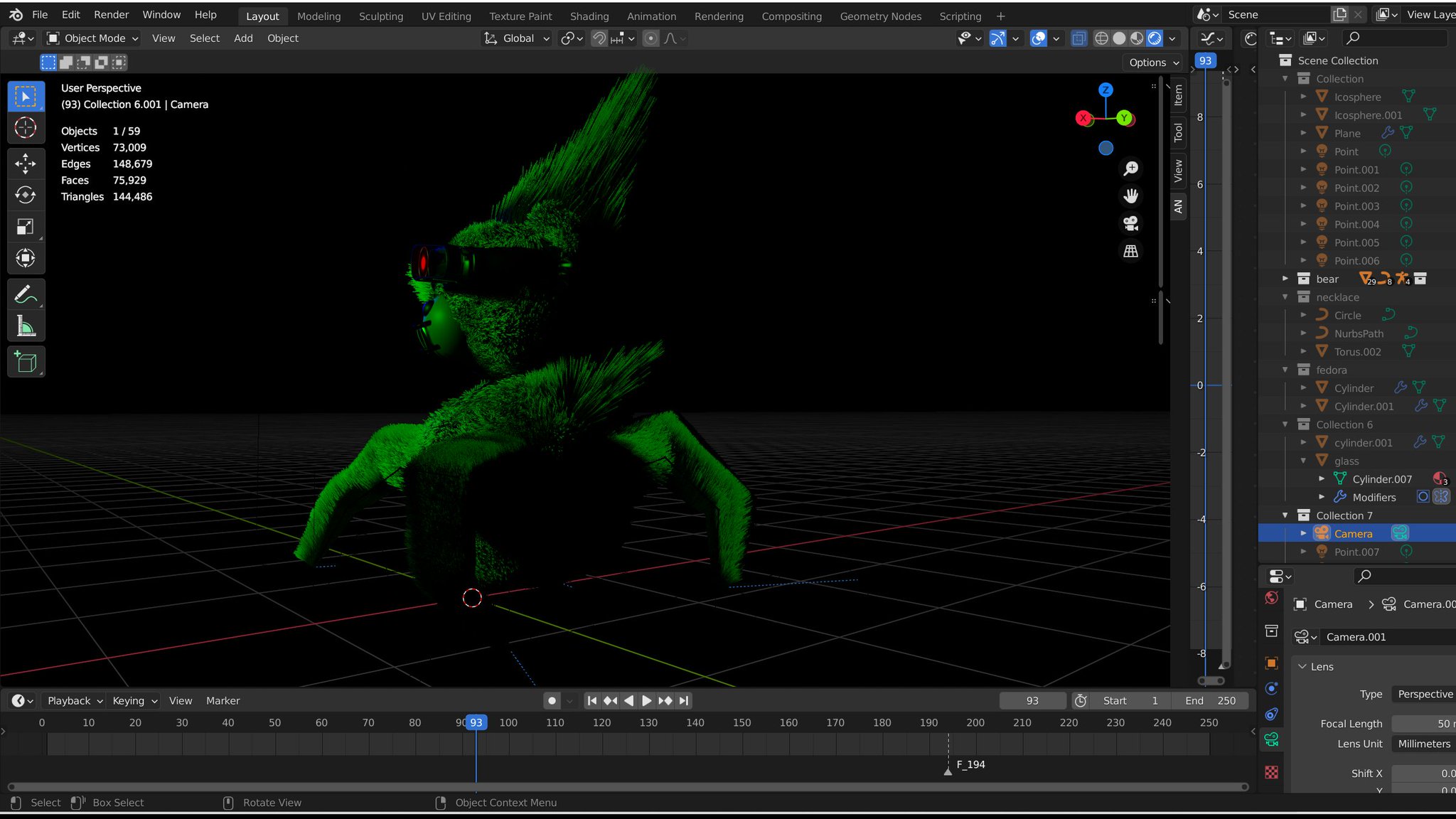
Task: Choose the Add Cube tool
Action: pos(26,363)
